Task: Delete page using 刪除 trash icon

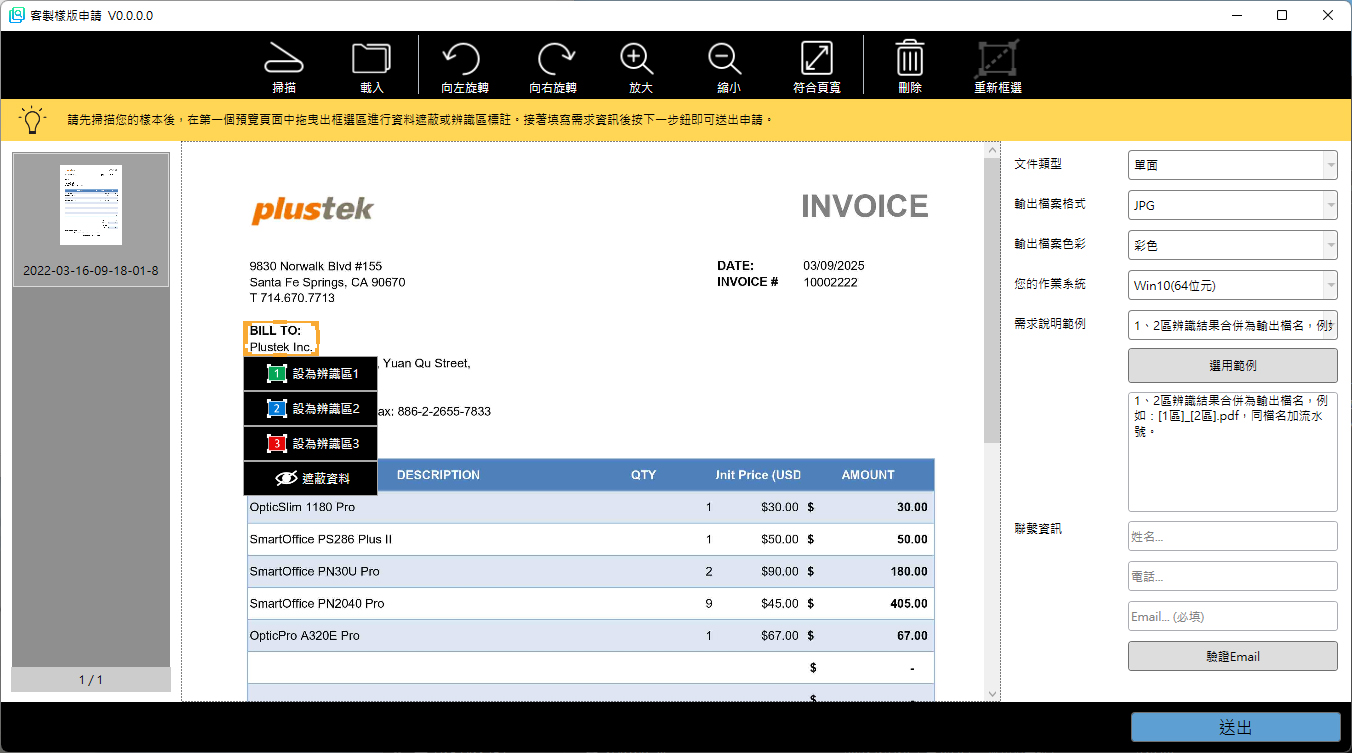Action: [909, 67]
